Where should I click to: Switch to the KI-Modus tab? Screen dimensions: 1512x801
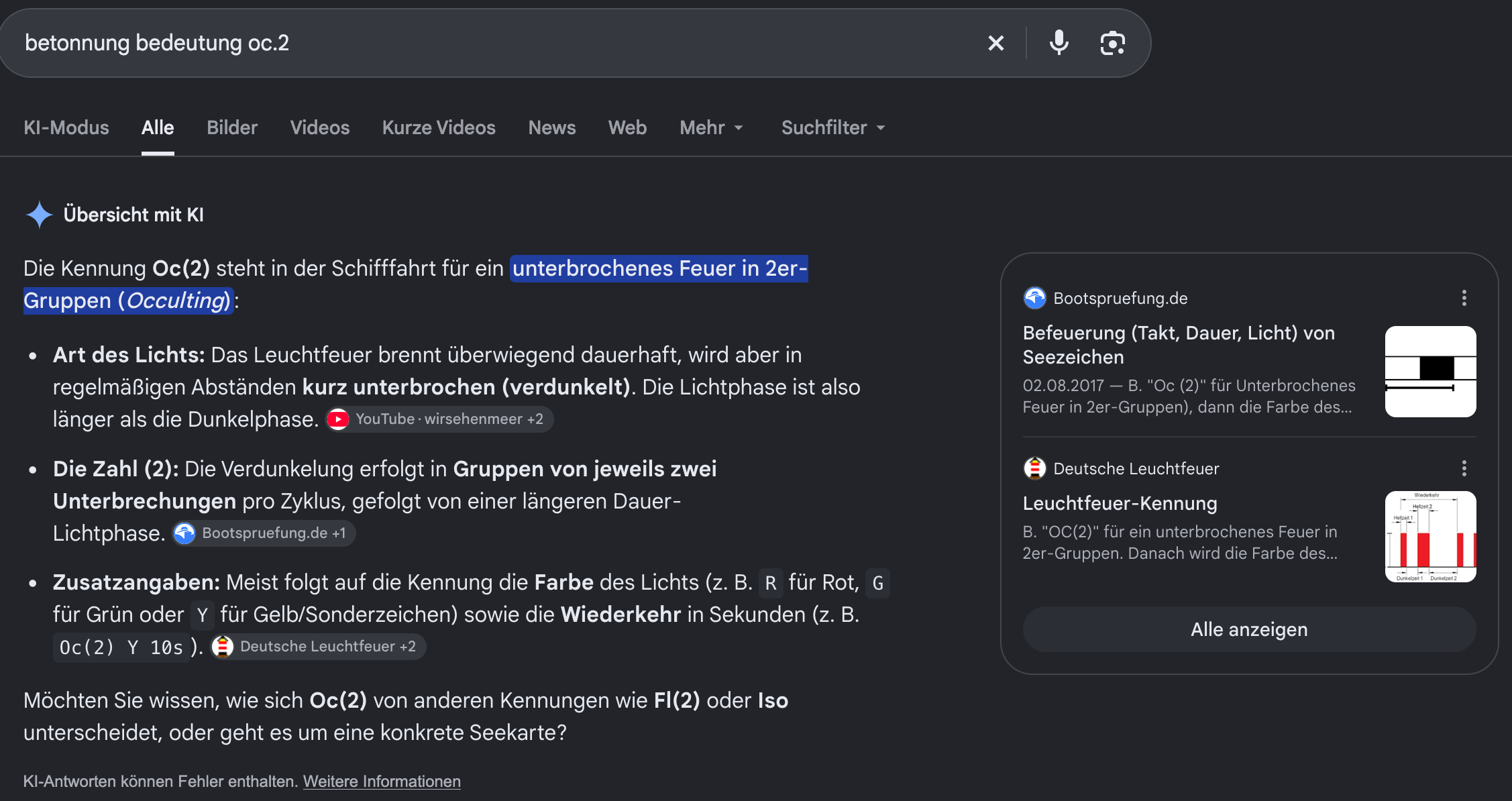pos(66,127)
